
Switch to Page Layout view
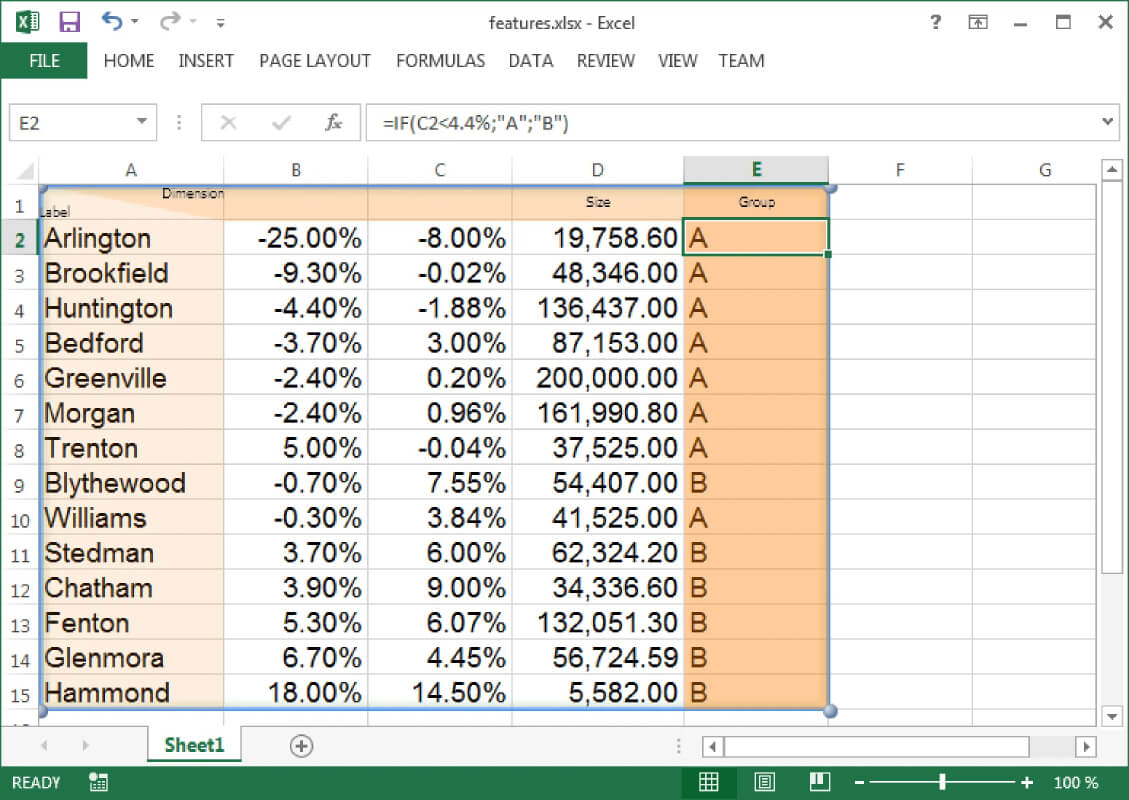tap(764, 782)
